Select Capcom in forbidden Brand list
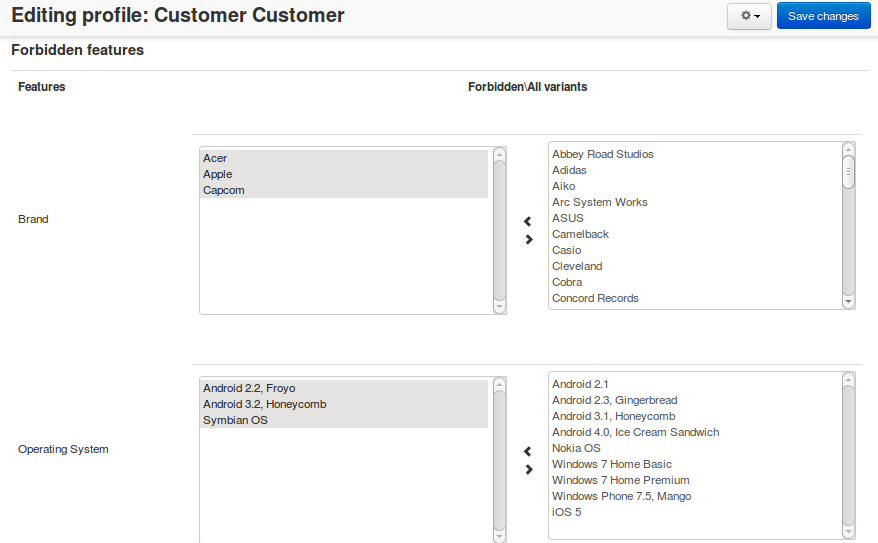This screenshot has width=878, height=543. (344, 190)
